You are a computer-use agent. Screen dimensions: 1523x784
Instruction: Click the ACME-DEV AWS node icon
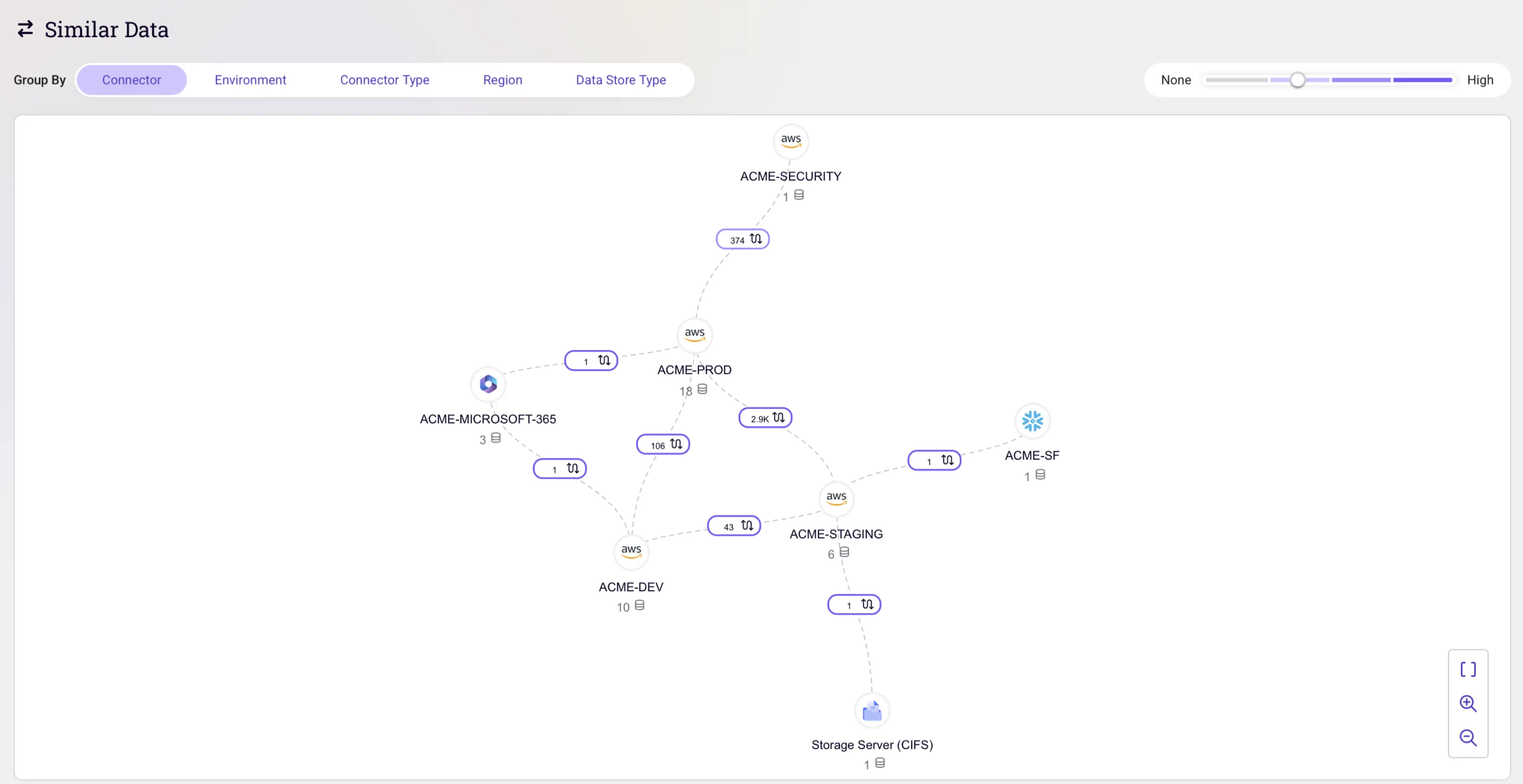pos(631,551)
